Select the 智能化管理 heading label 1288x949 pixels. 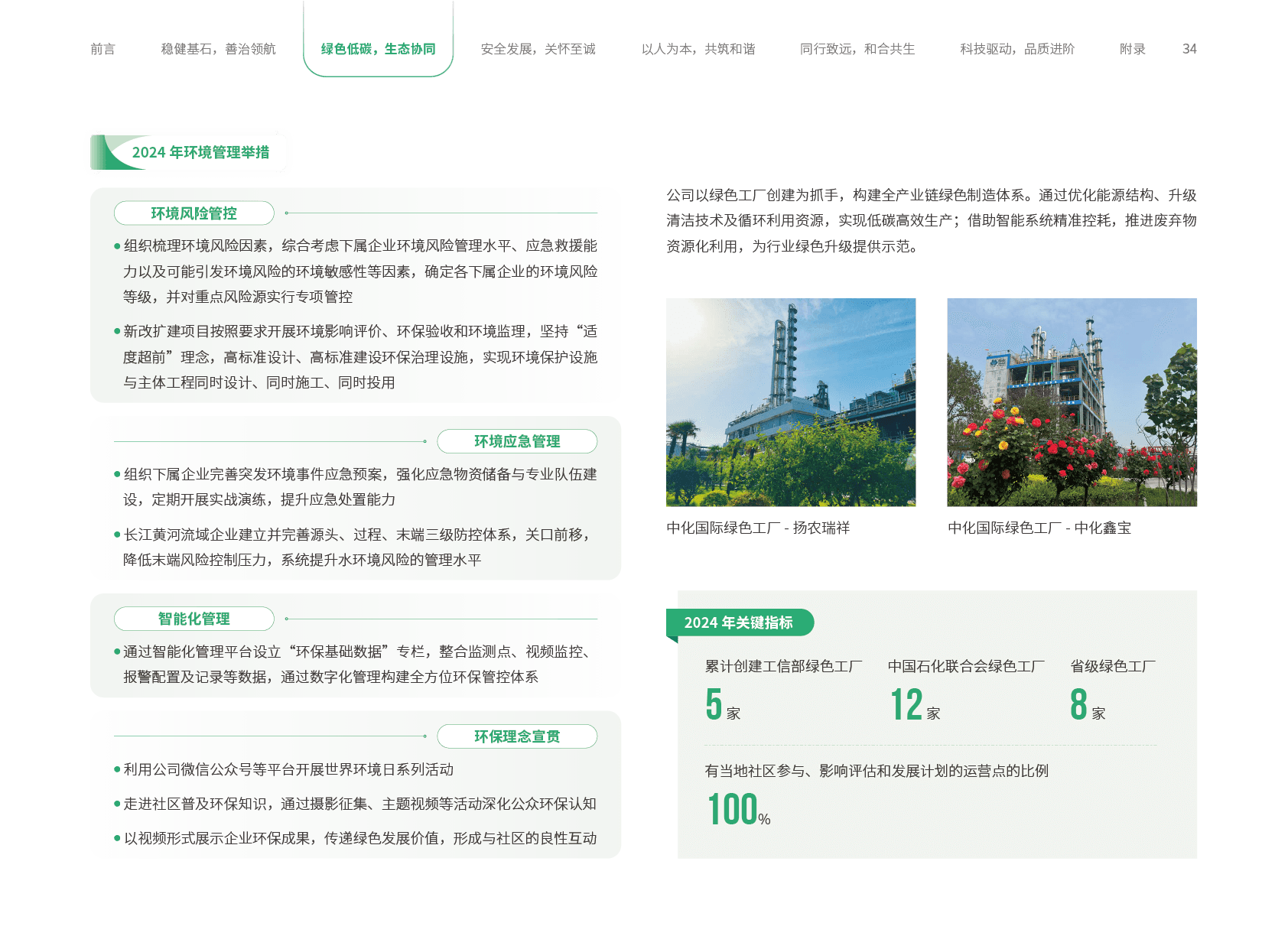pyautogui.click(x=194, y=619)
